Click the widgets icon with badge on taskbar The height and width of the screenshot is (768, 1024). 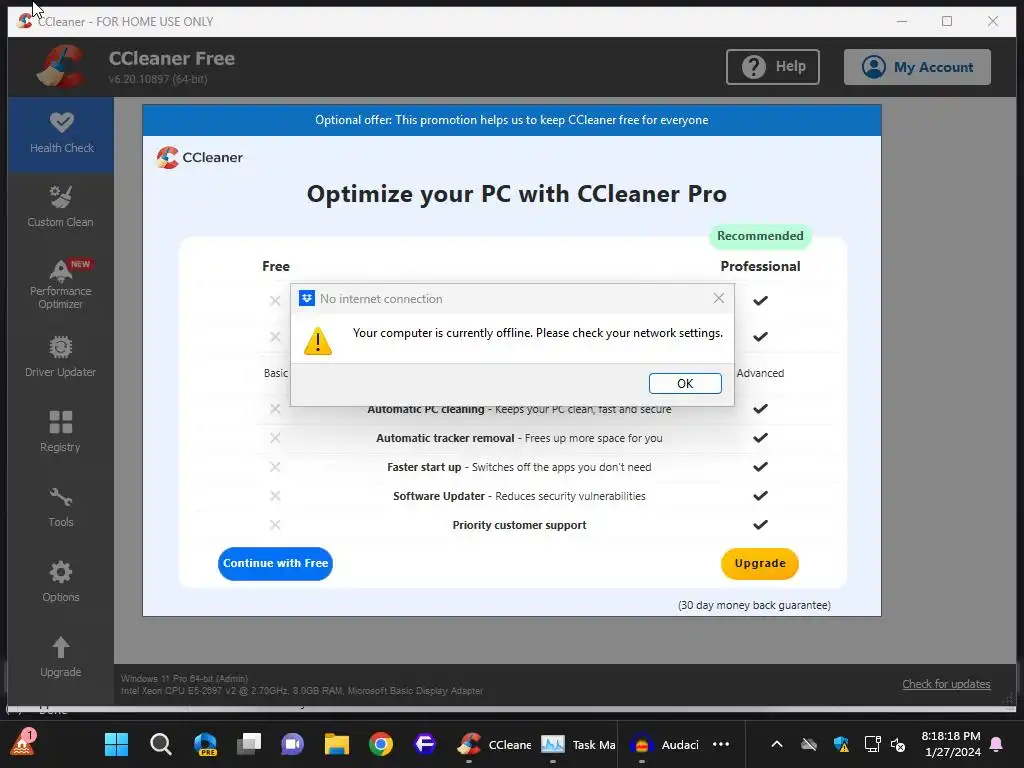24,743
